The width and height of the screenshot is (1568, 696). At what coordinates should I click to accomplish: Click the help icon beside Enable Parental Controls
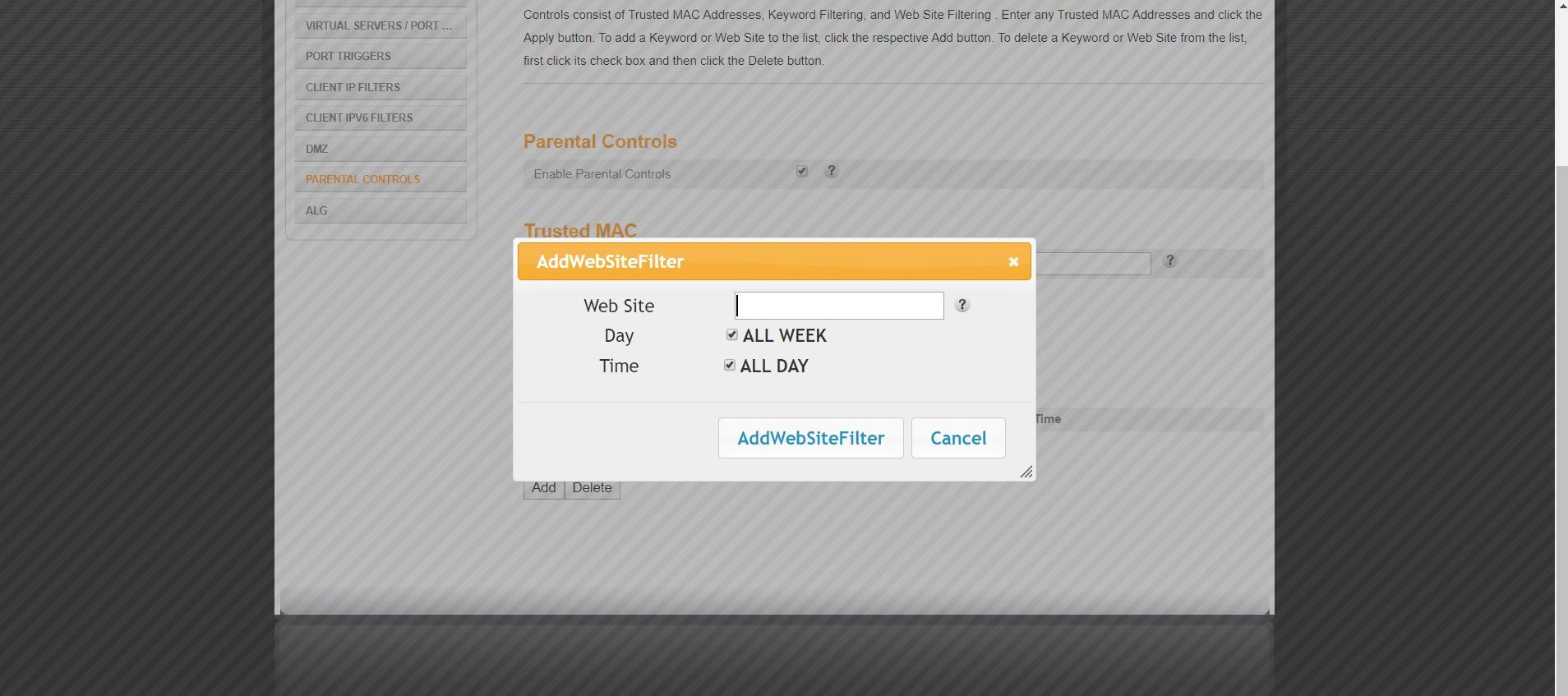pos(832,171)
